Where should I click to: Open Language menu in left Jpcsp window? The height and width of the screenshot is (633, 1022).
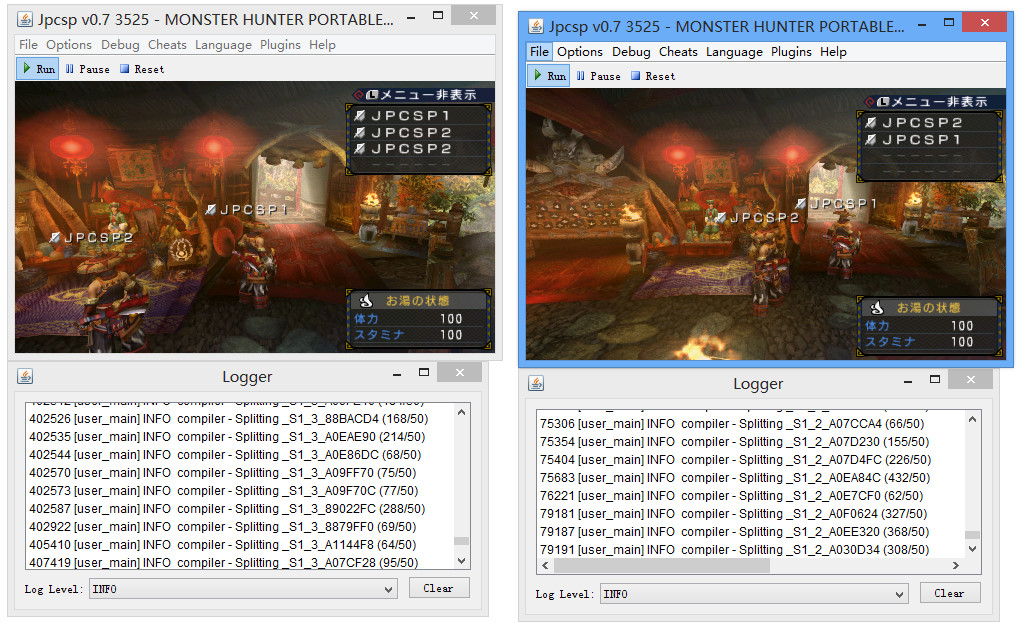223,45
